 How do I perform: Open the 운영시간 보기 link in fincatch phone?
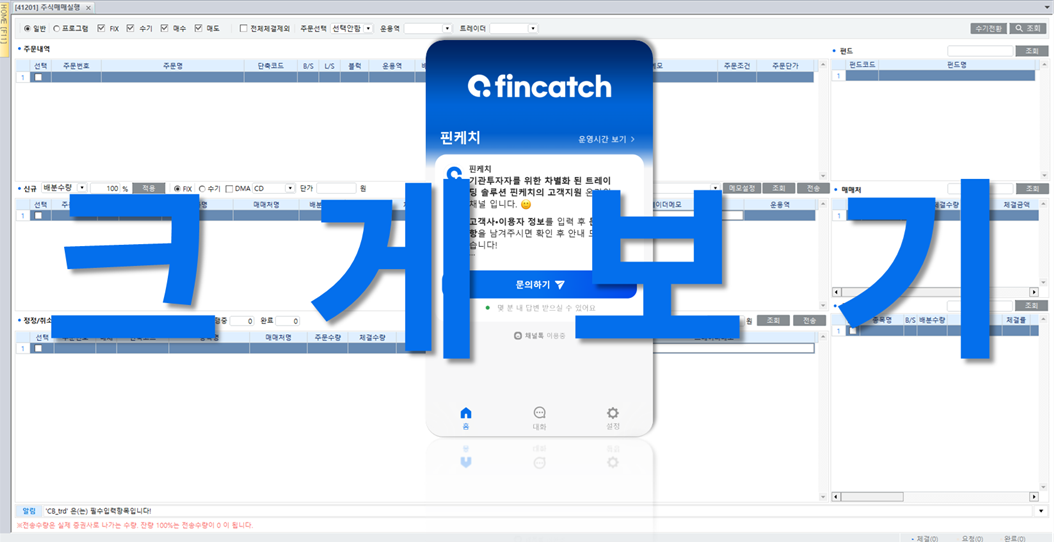(606, 139)
